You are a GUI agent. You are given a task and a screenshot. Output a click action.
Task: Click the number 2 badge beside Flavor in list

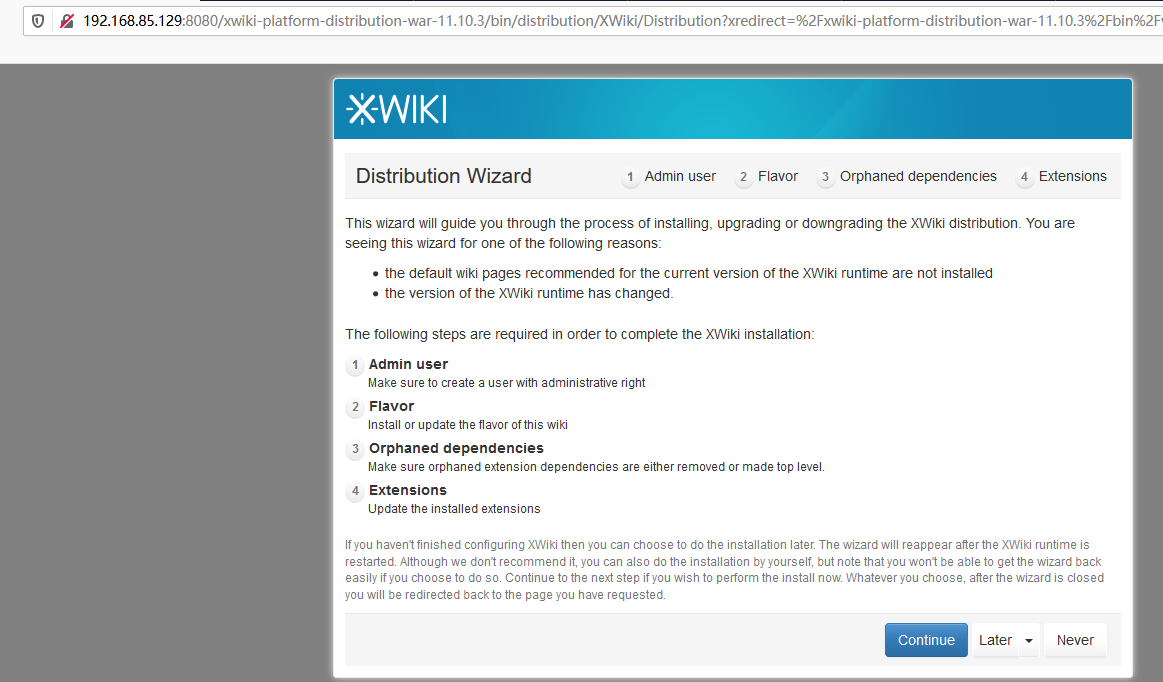[355, 407]
